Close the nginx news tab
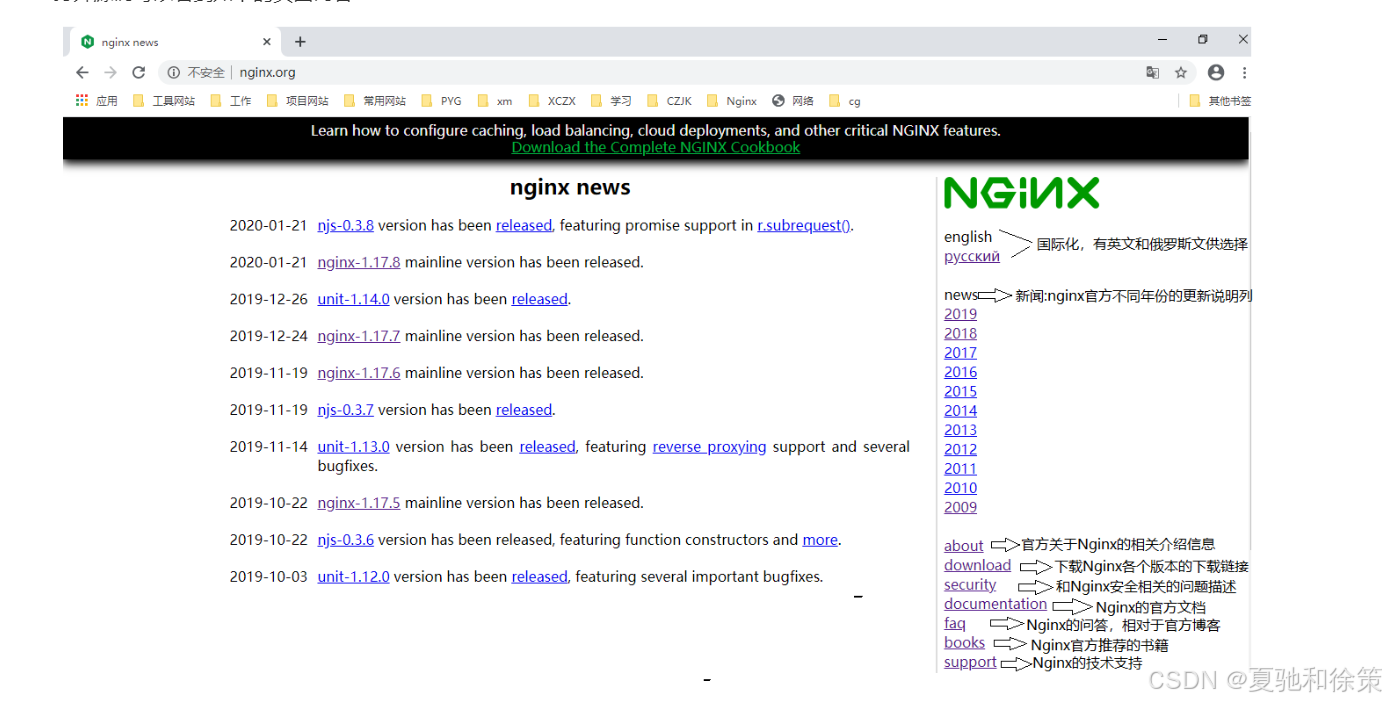 267,42
